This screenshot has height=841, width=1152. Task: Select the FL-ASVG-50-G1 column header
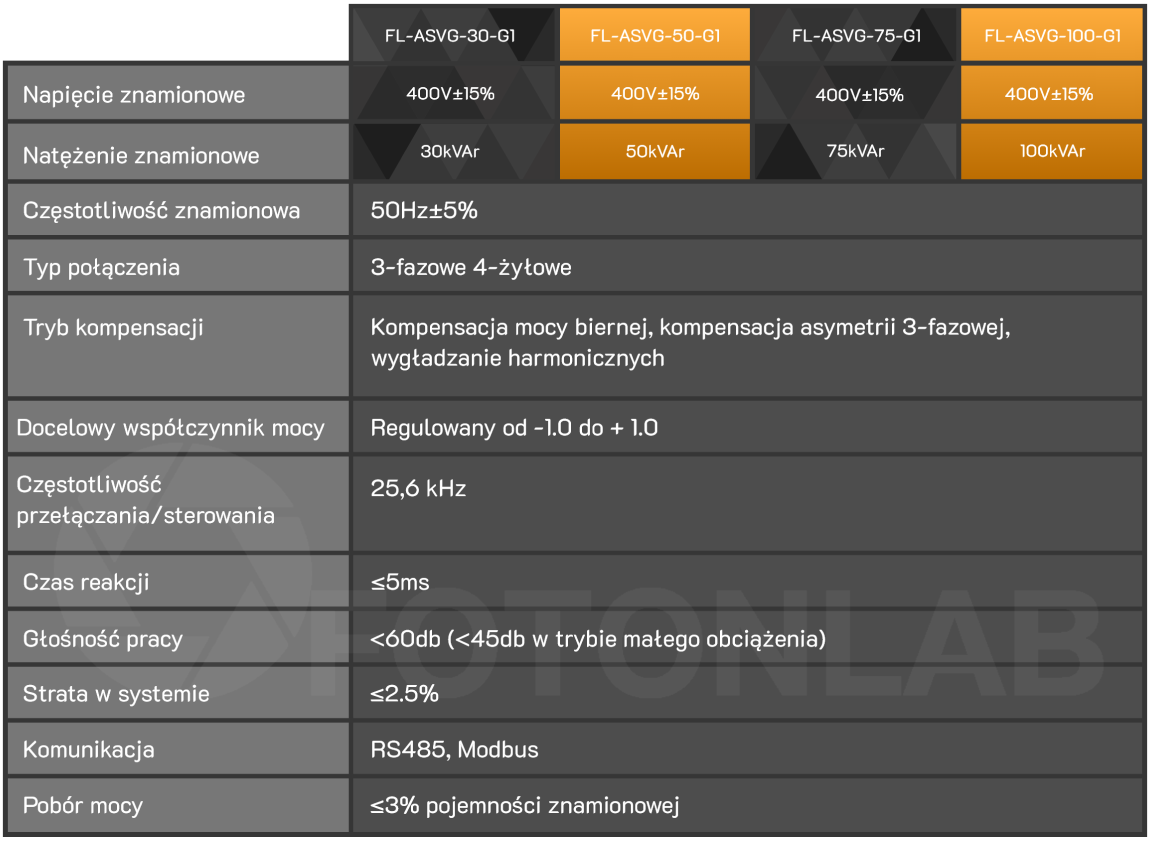[655, 35]
